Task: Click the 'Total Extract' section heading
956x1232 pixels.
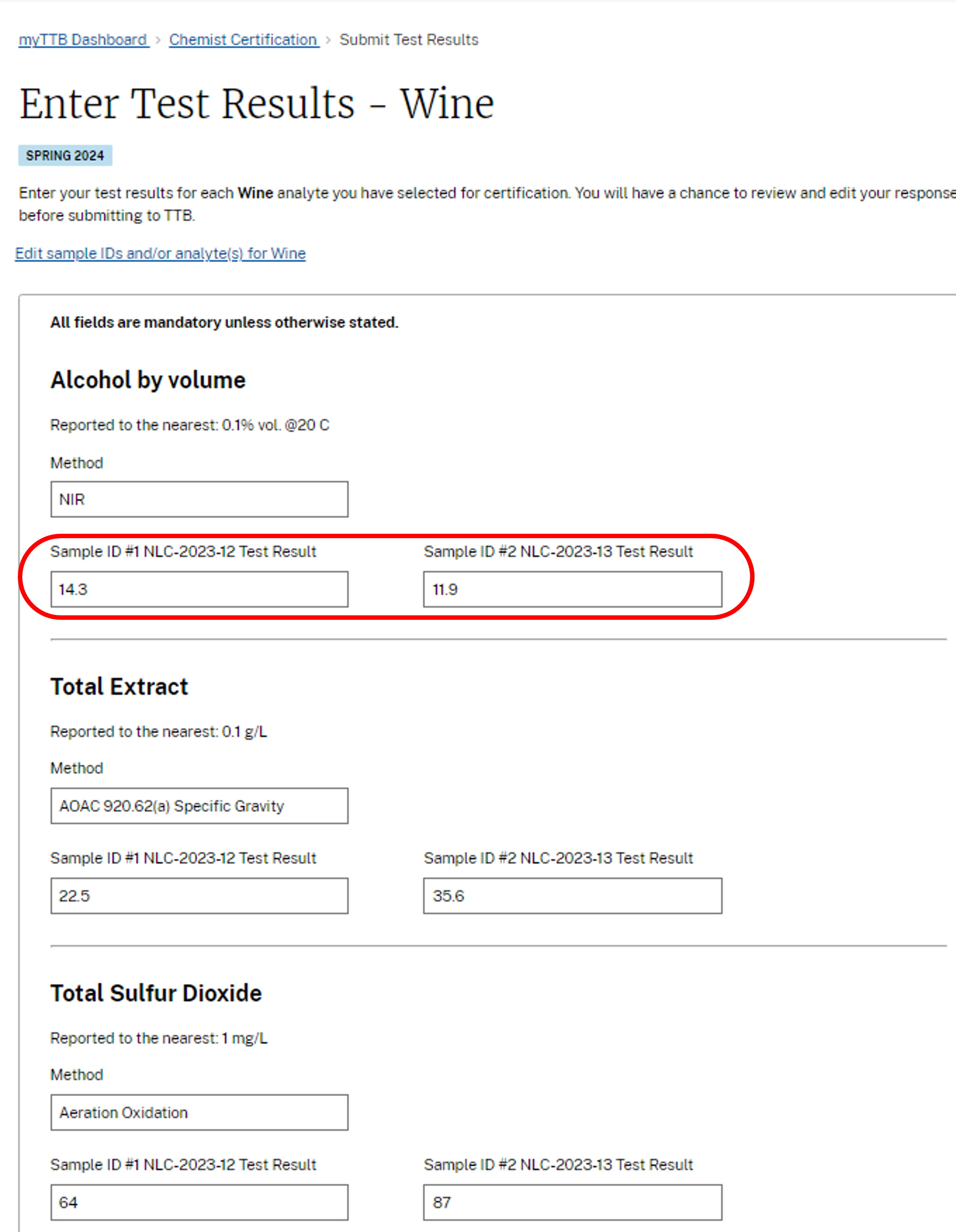Action: 119,687
